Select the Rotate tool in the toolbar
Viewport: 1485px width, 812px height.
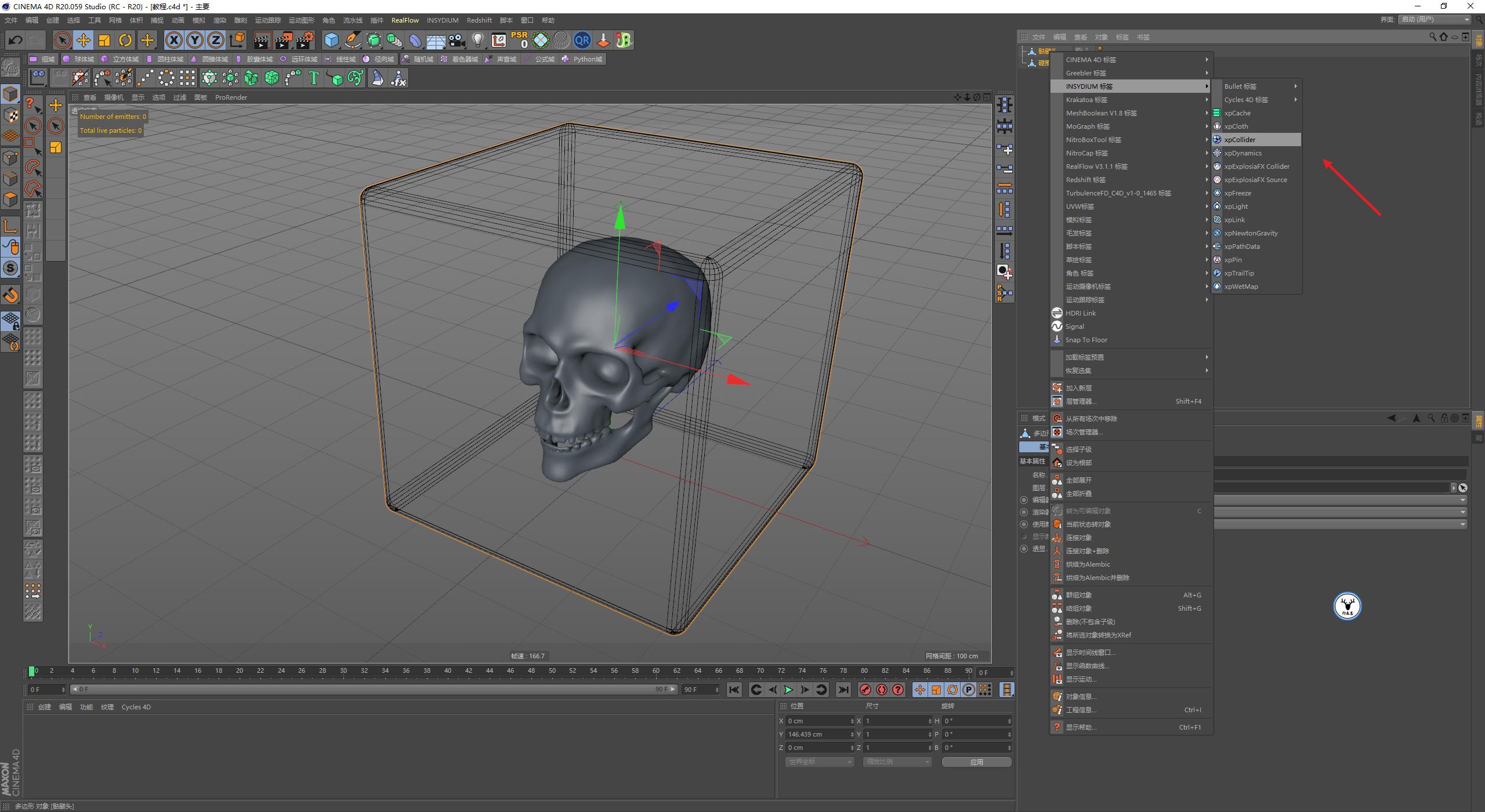(x=125, y=40)
